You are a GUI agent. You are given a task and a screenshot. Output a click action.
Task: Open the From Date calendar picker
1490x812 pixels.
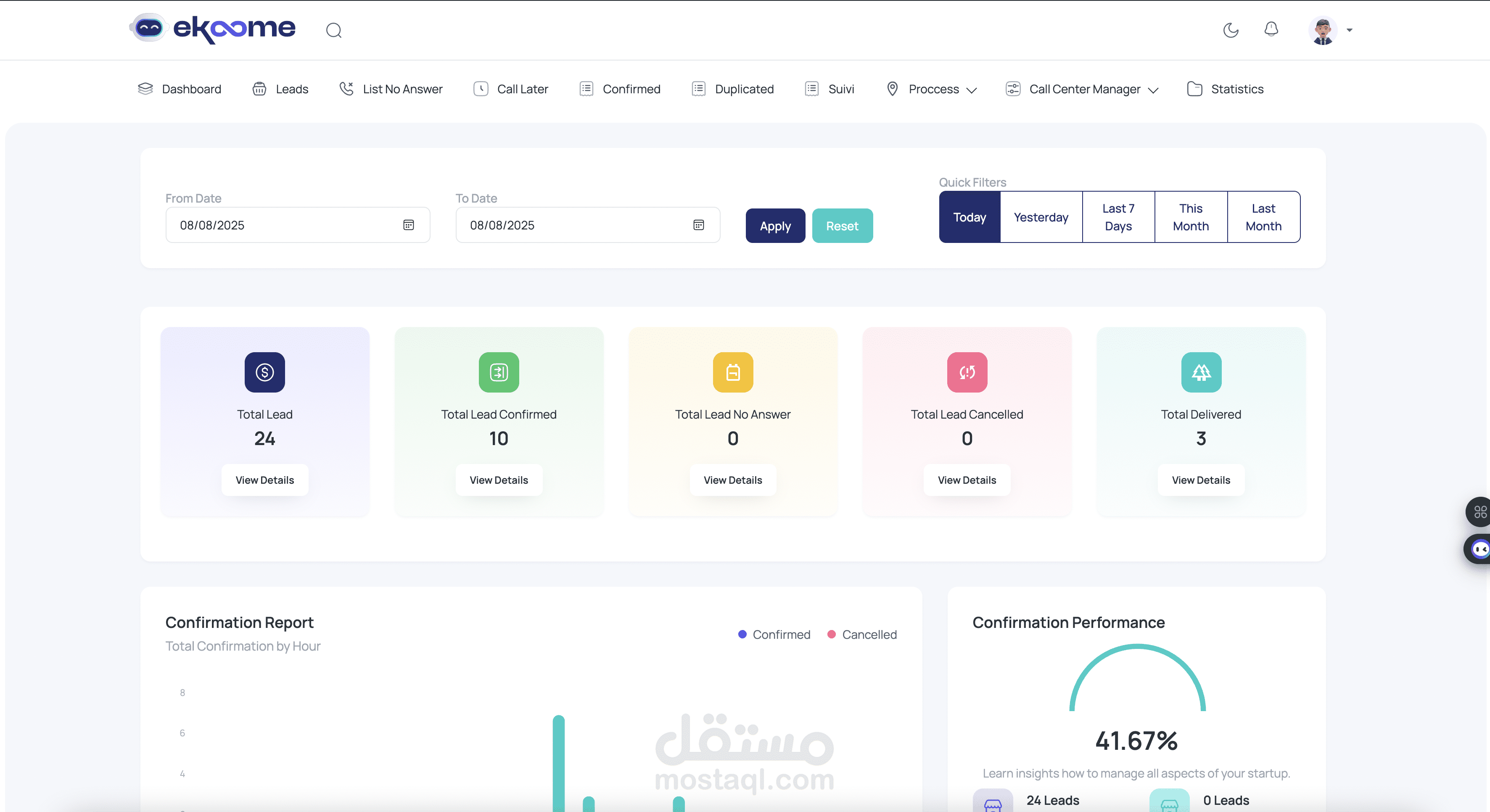point(408,225)
